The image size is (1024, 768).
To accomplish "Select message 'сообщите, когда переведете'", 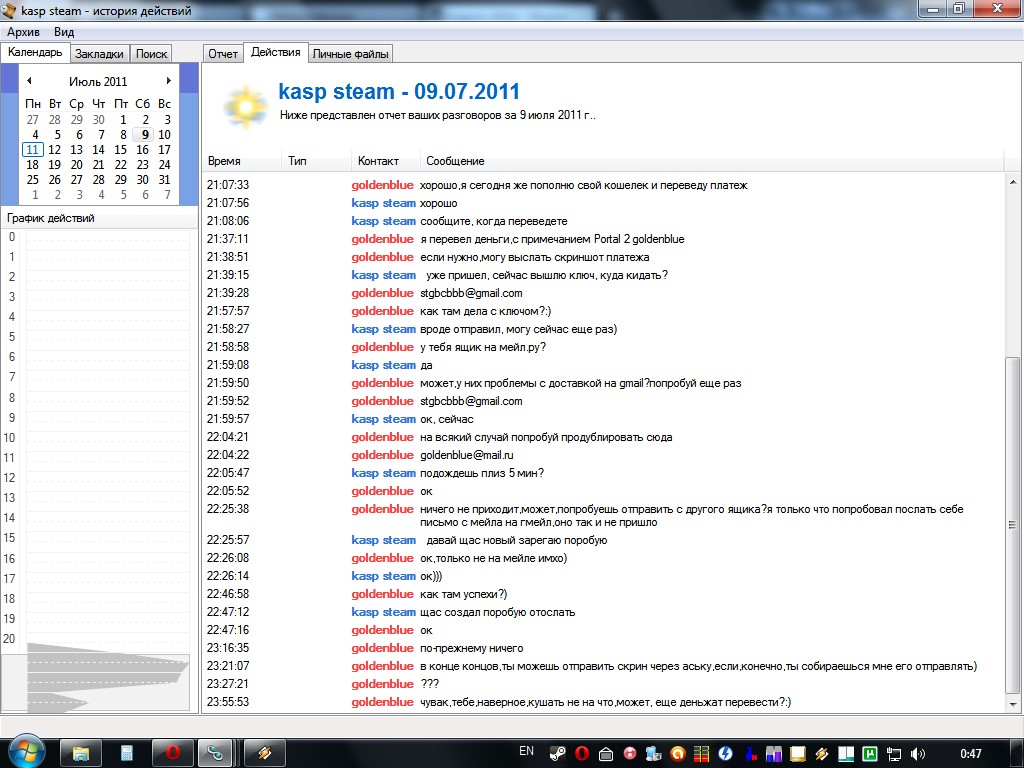I will [x=494, y=221].
